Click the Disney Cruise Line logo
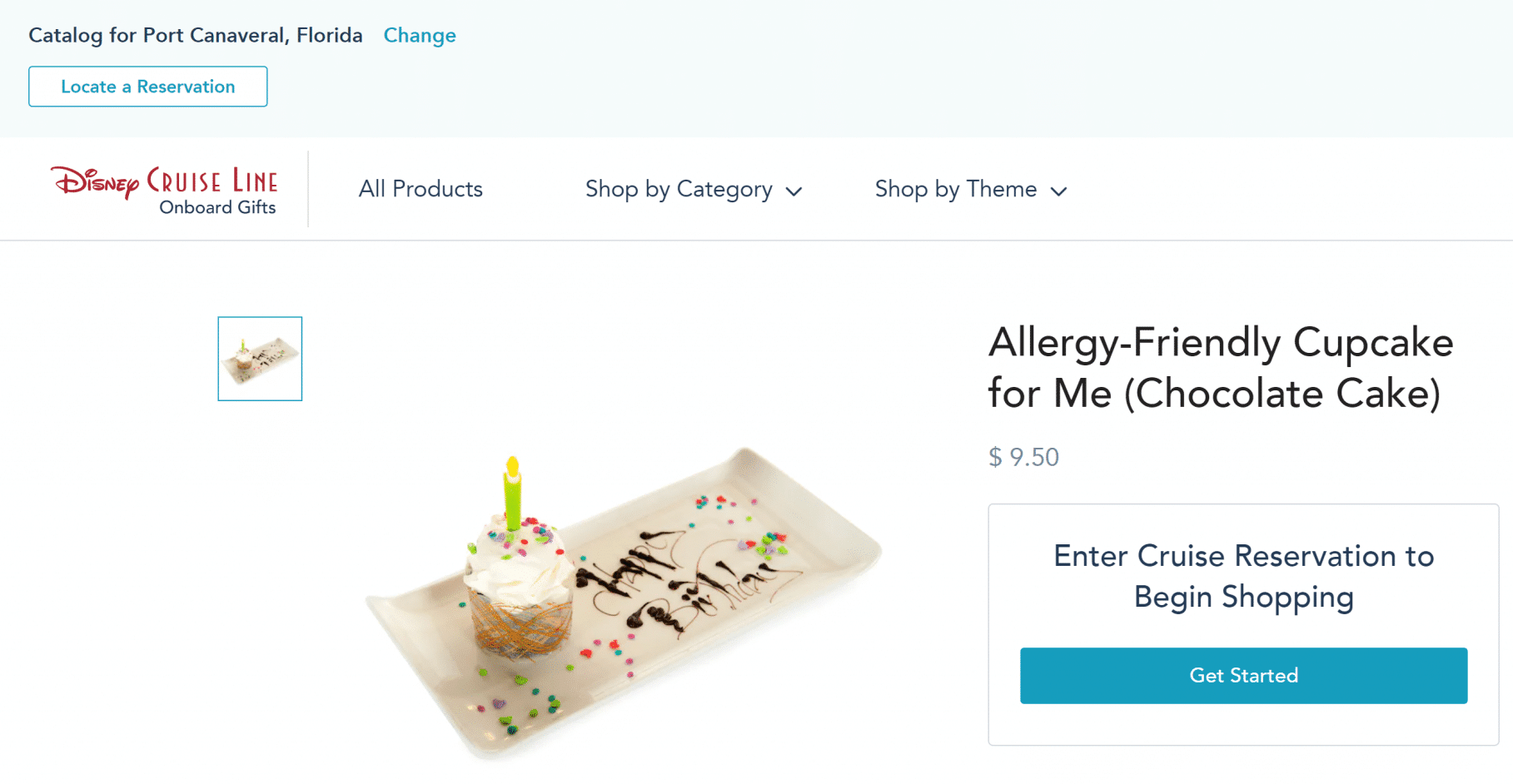 point(165,190)
